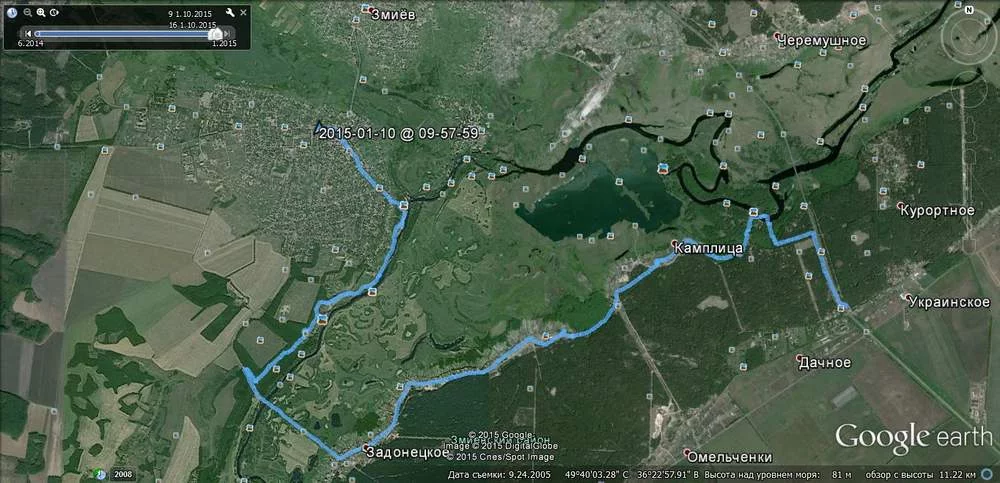This screenshot has width=1000, height=483.
Task: Click the time slider right thumb handle
Action: [x=216, y=33]
